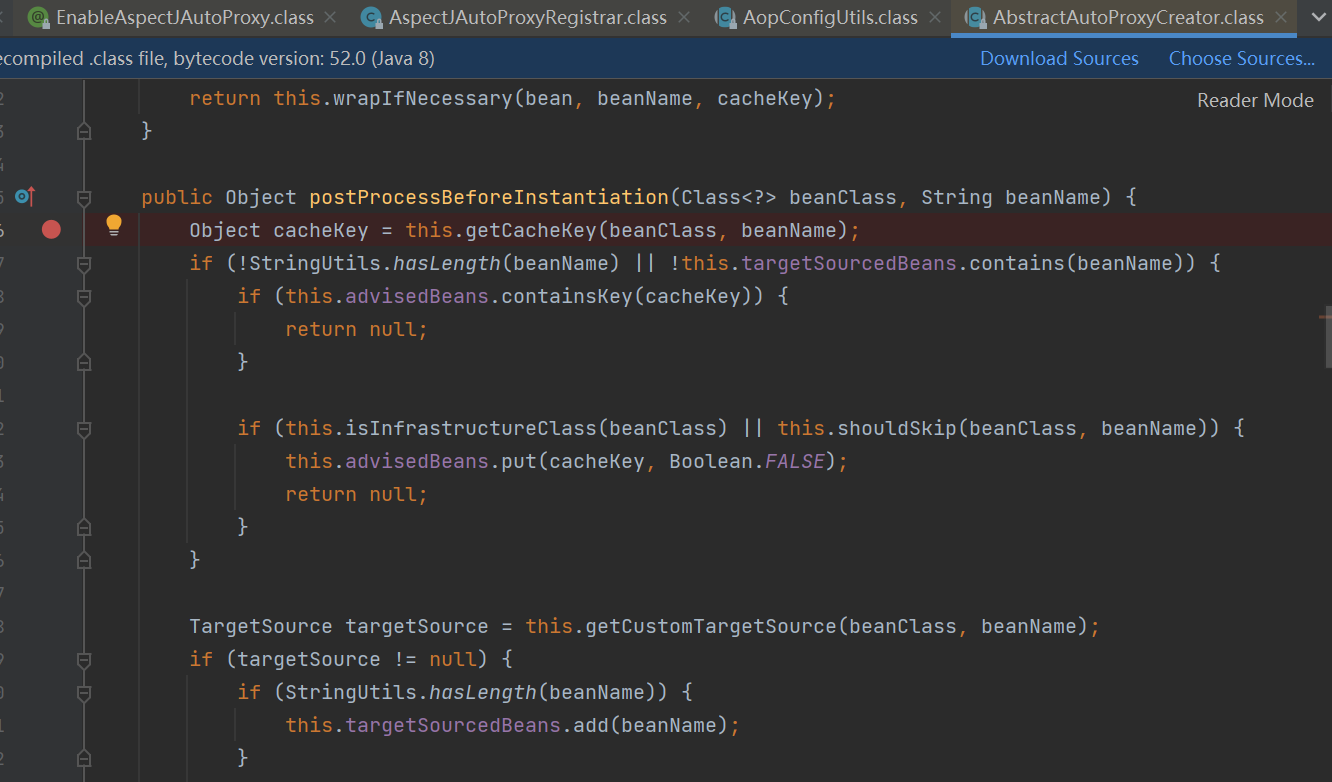Open the light bulb intention actions
This screenshot has width=1332, height=782.
tap(114, 225)
